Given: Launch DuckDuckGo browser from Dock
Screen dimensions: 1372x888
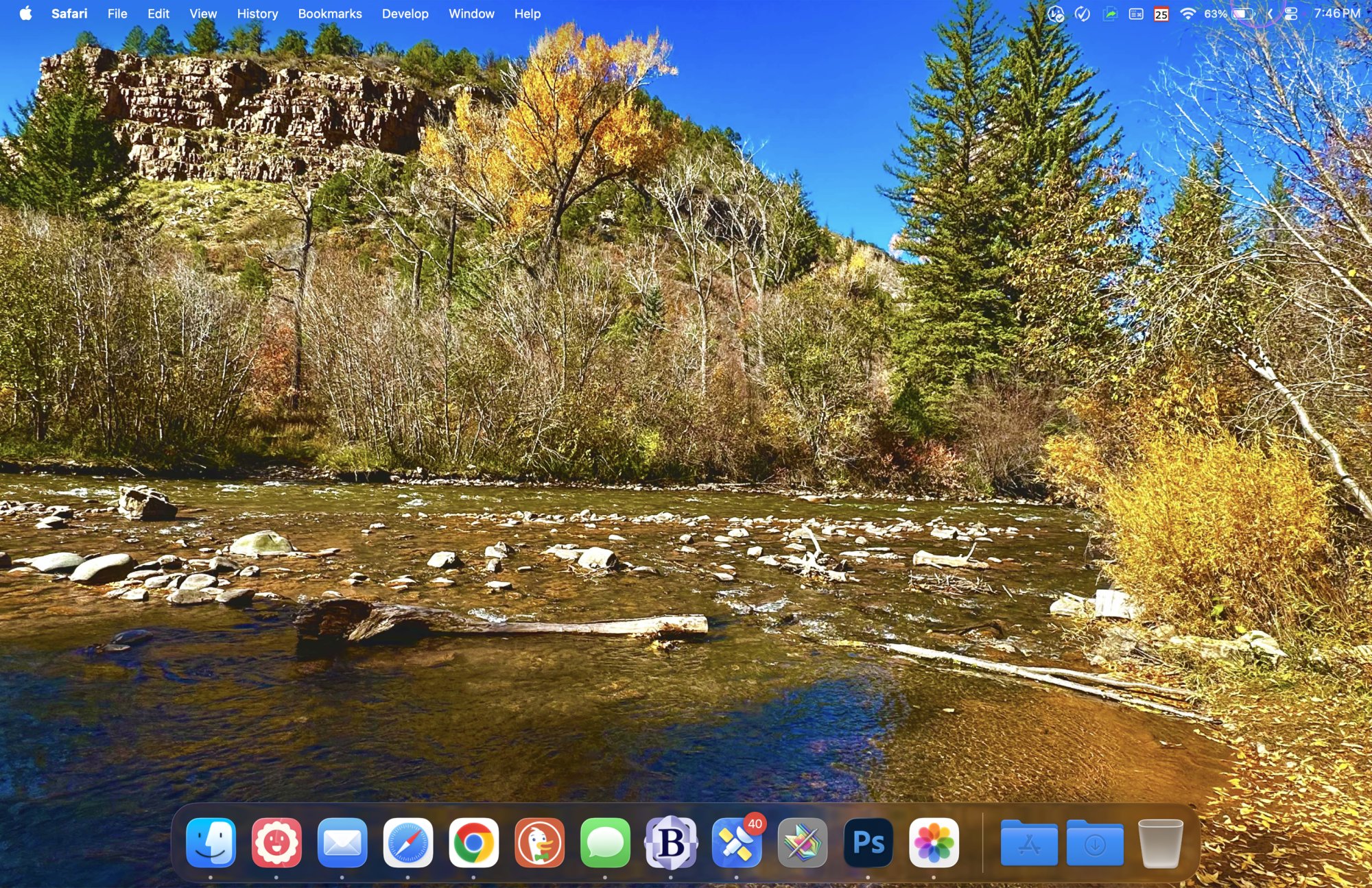Looking at the screenshot, I should pos(539,842).
